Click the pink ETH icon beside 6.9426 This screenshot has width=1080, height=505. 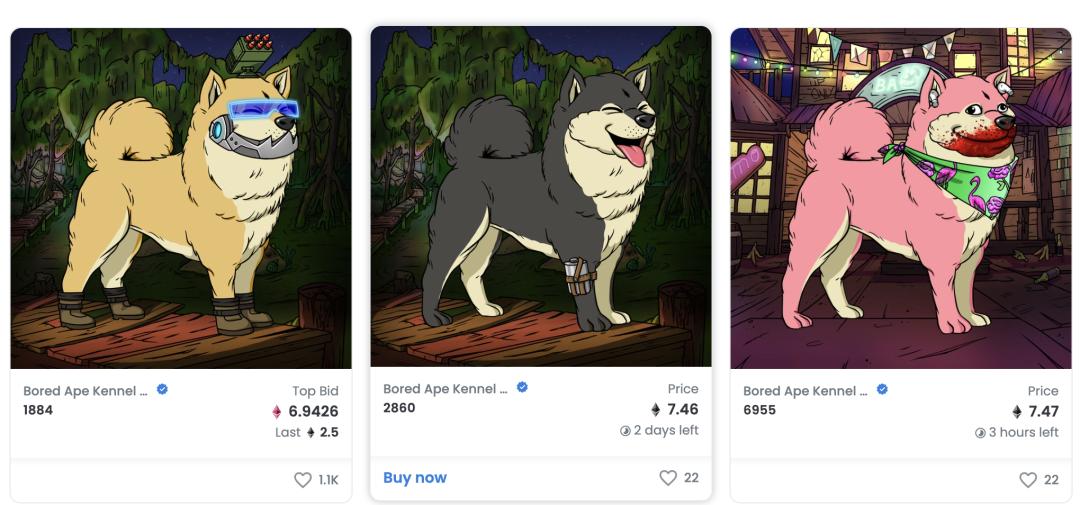277,411
